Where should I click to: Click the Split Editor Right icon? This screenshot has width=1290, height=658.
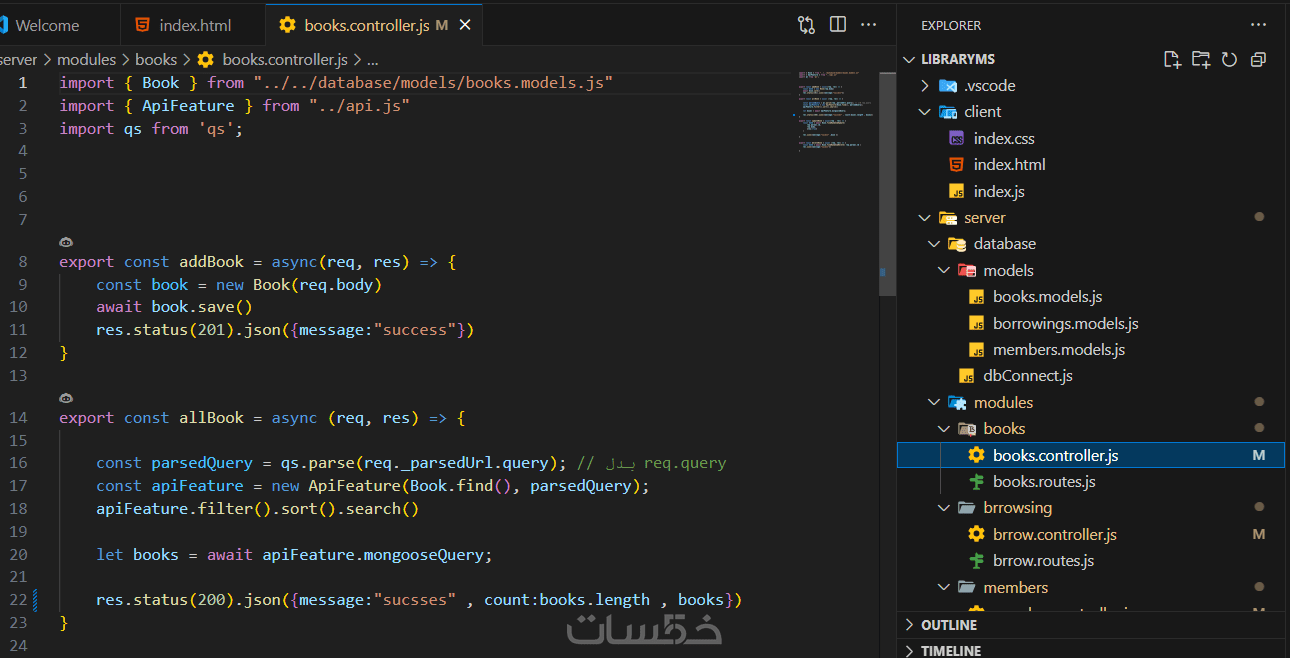838,25
